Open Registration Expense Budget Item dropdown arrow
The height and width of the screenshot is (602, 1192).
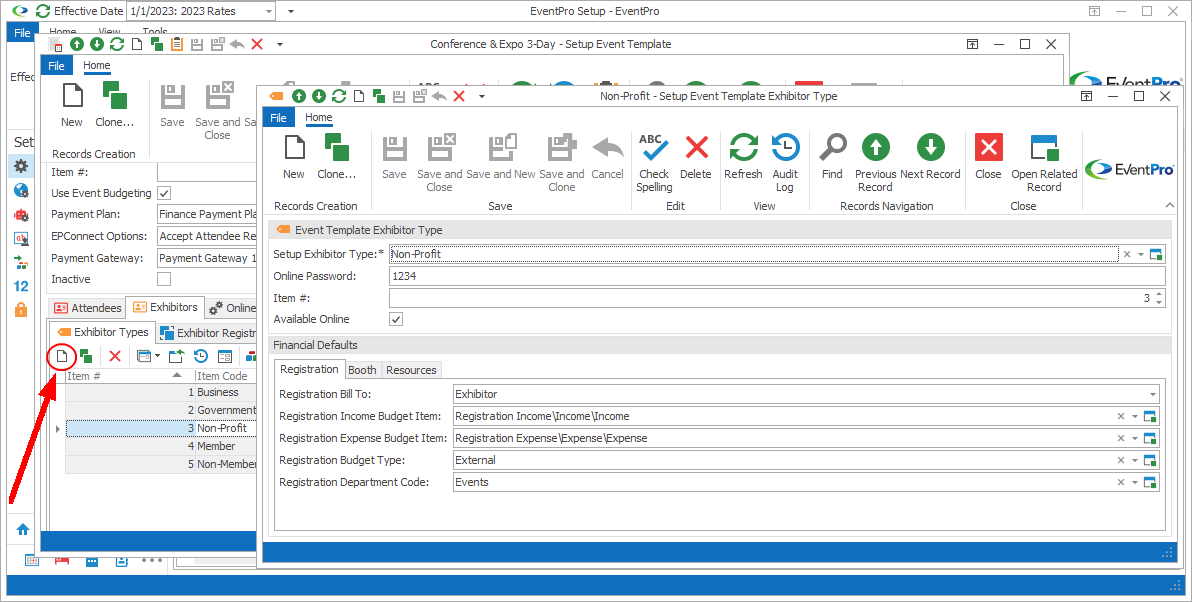(x=1134, y=439)
